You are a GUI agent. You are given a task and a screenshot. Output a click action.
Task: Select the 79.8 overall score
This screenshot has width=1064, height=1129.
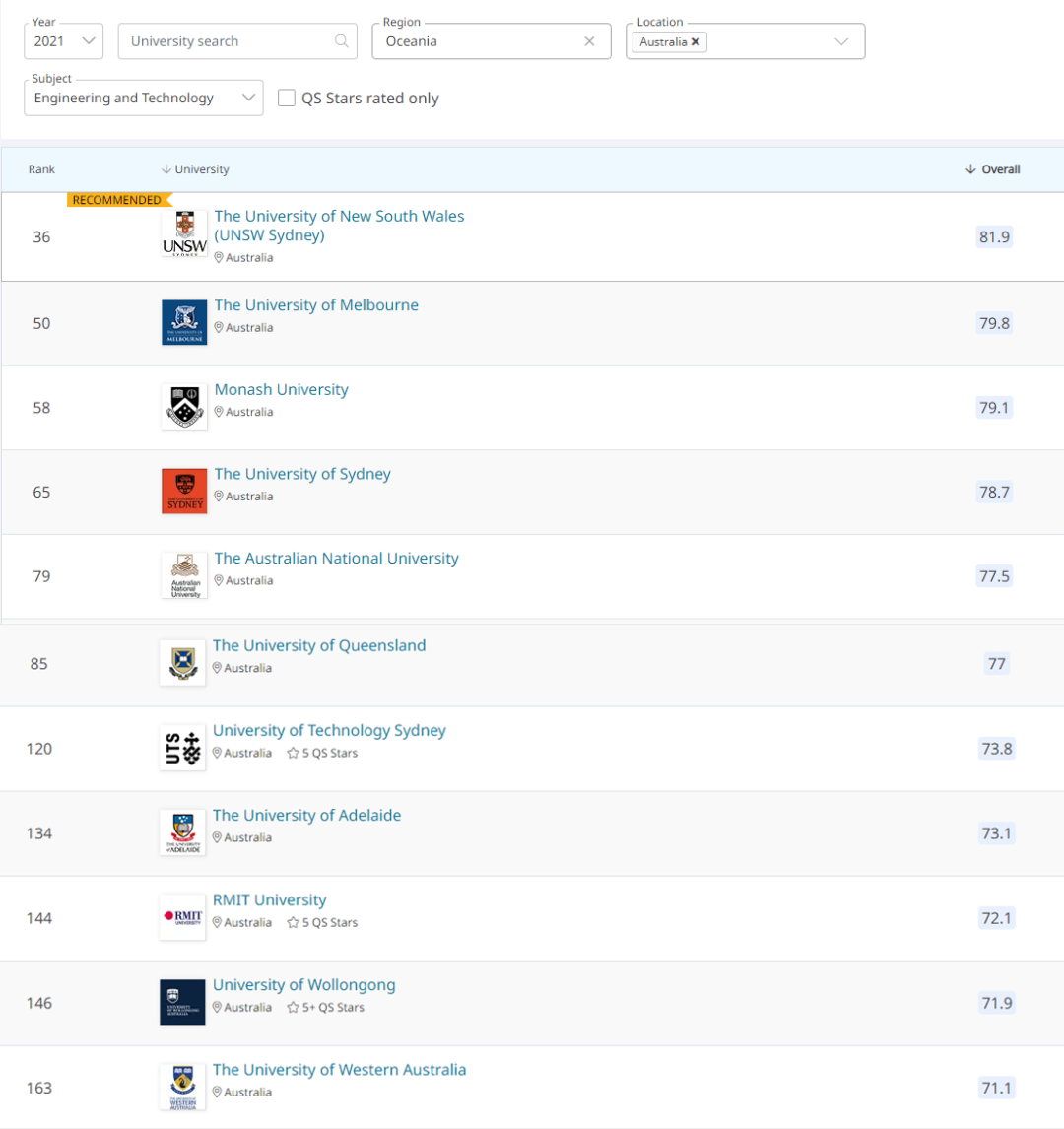click(x=994, y=323)
